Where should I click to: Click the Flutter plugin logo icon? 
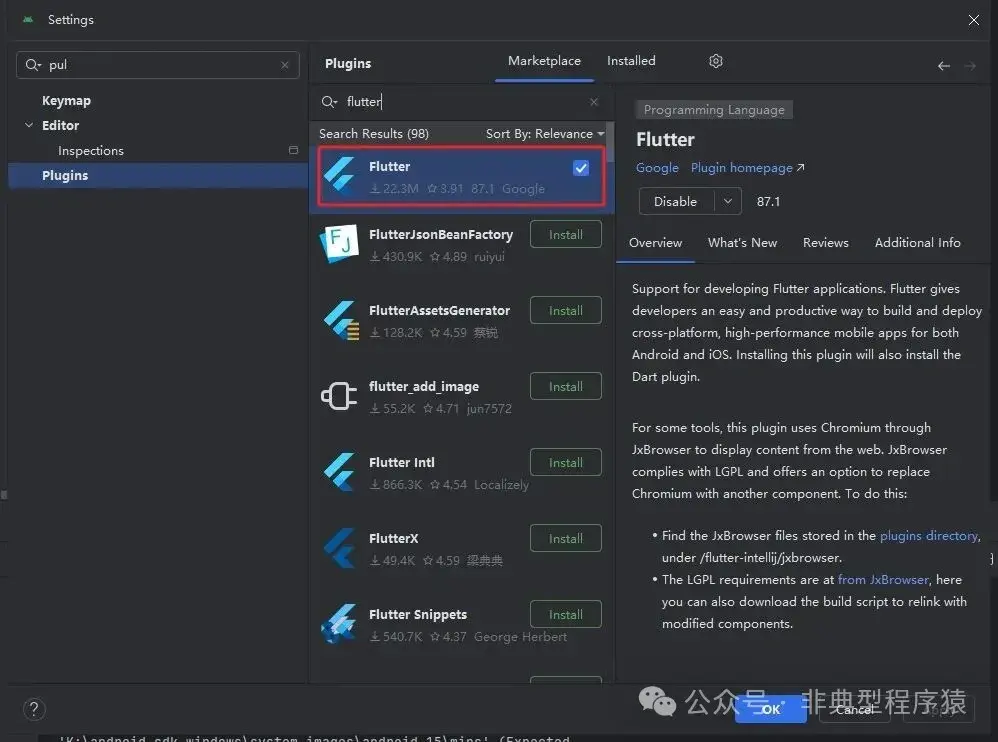point(339,175)
